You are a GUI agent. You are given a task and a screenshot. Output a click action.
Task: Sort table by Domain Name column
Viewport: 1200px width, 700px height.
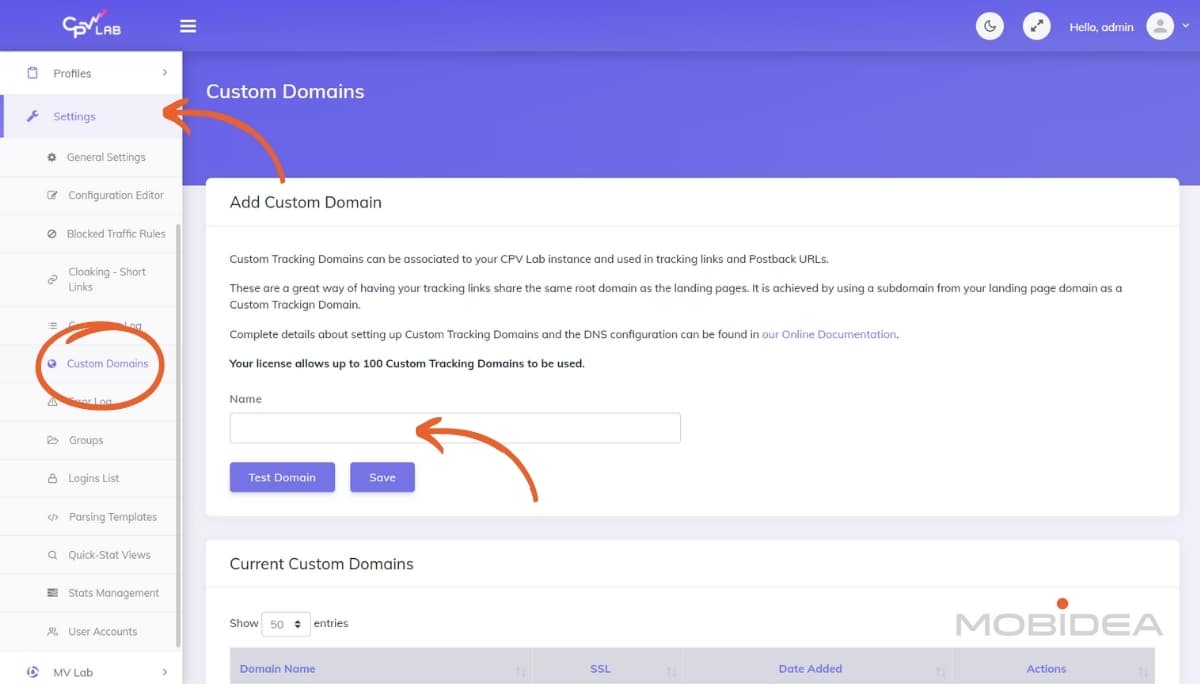click(278, 669)
